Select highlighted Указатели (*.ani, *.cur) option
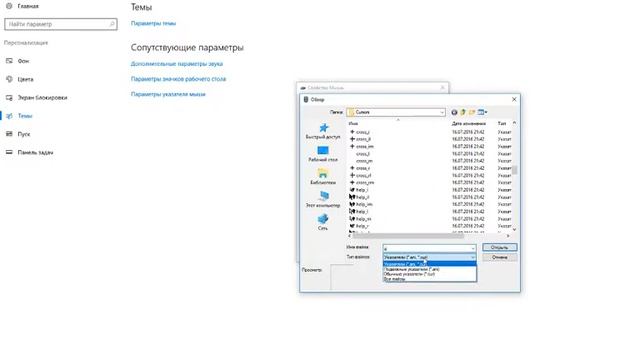Image resolution: width=640 pixels, height=360 pixels. click(429, 264)
